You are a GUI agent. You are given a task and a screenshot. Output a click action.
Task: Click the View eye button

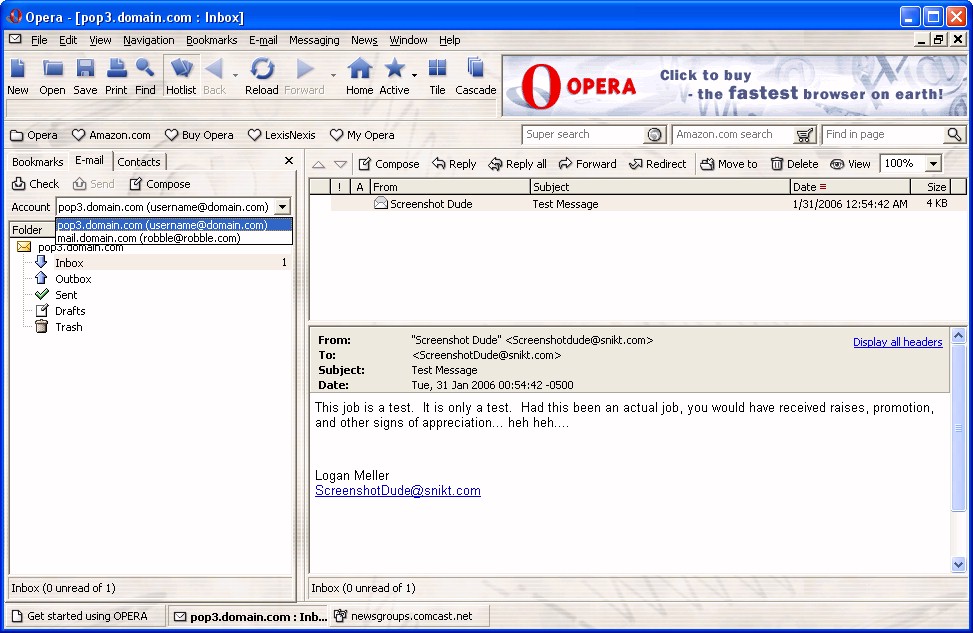click(850, 164)
